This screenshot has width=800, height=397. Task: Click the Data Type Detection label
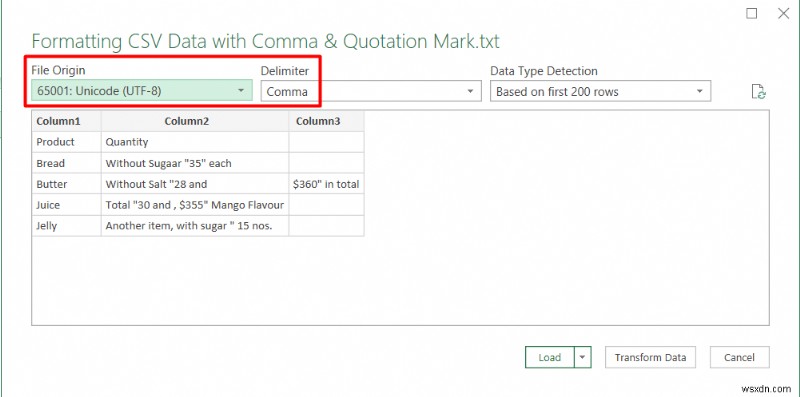pos(544,71)
